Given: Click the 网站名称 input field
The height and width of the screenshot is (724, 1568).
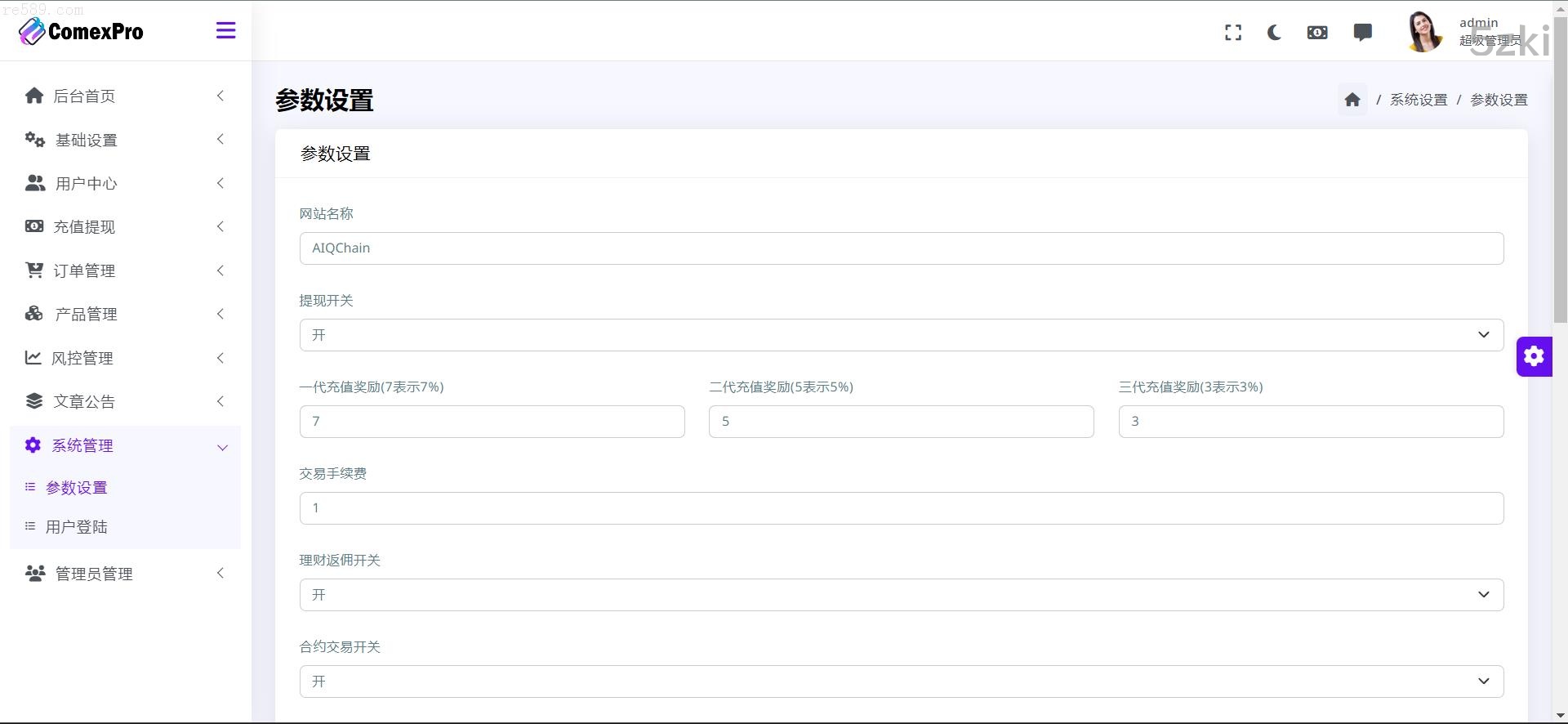Looking at the screenshot, I should pos(901,248).
